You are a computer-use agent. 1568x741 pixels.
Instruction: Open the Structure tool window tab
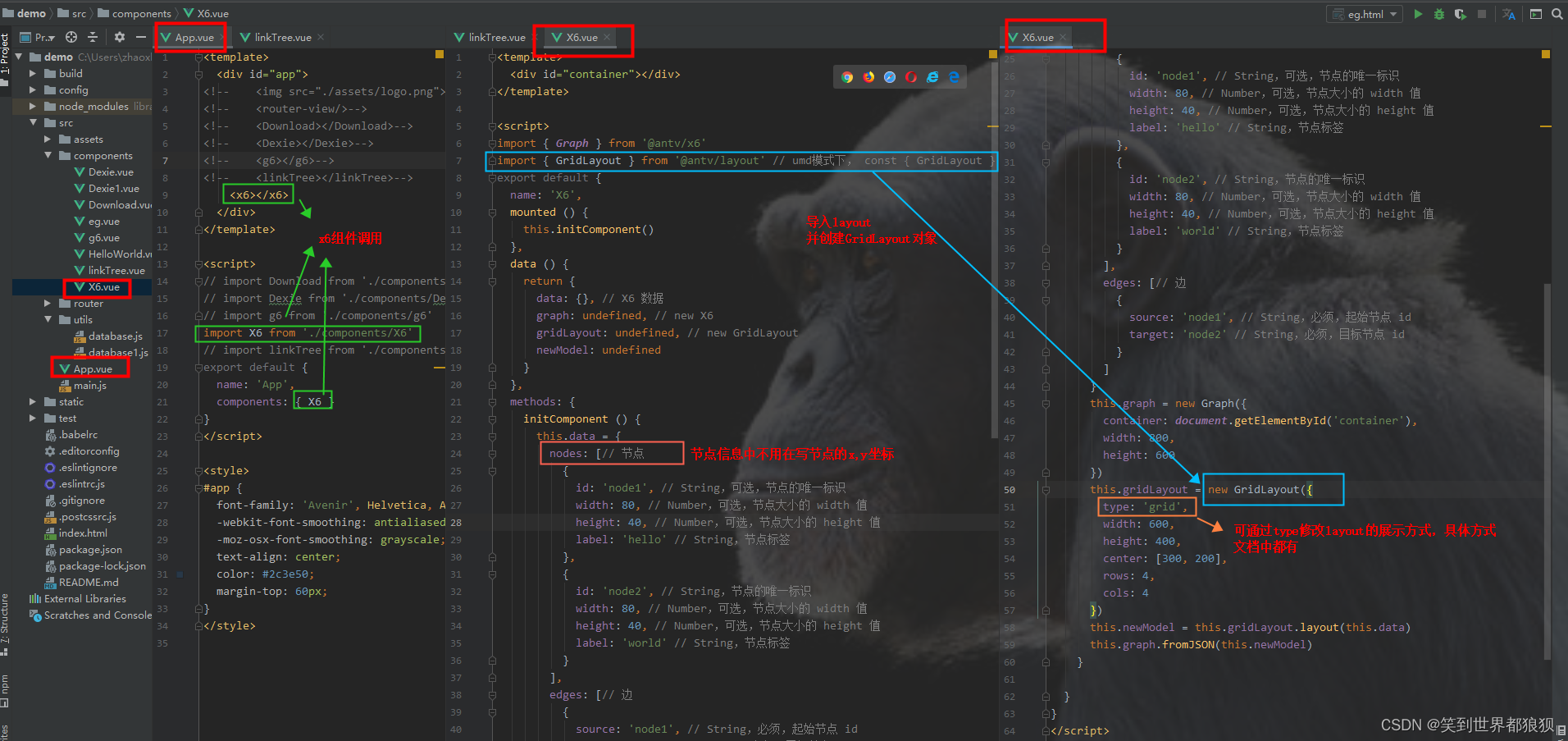click(5, 624)
